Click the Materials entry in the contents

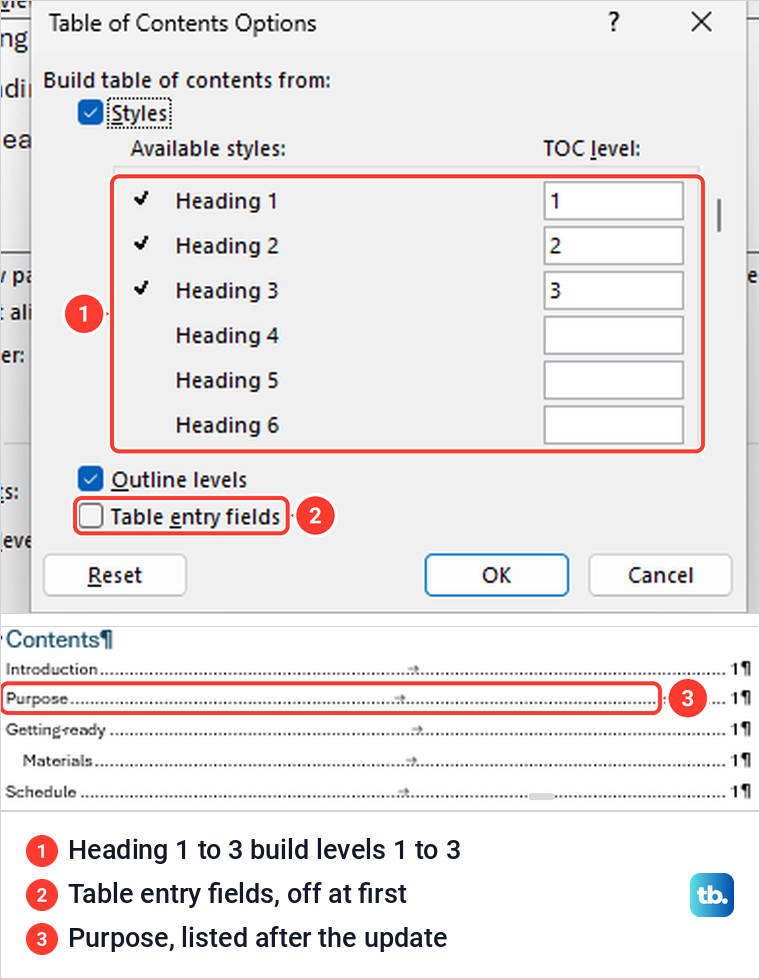click(387, 760)
